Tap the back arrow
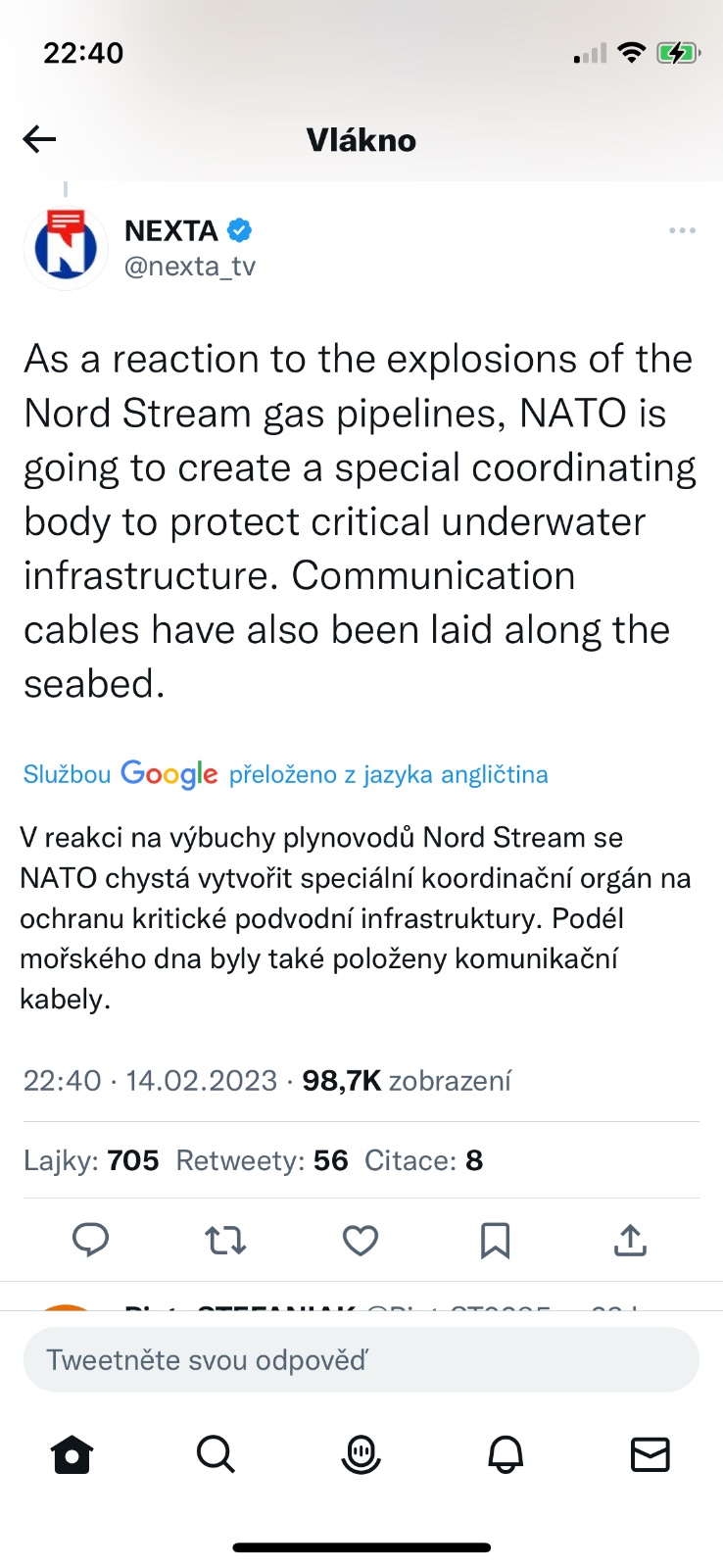 click(x=40, y=140)
